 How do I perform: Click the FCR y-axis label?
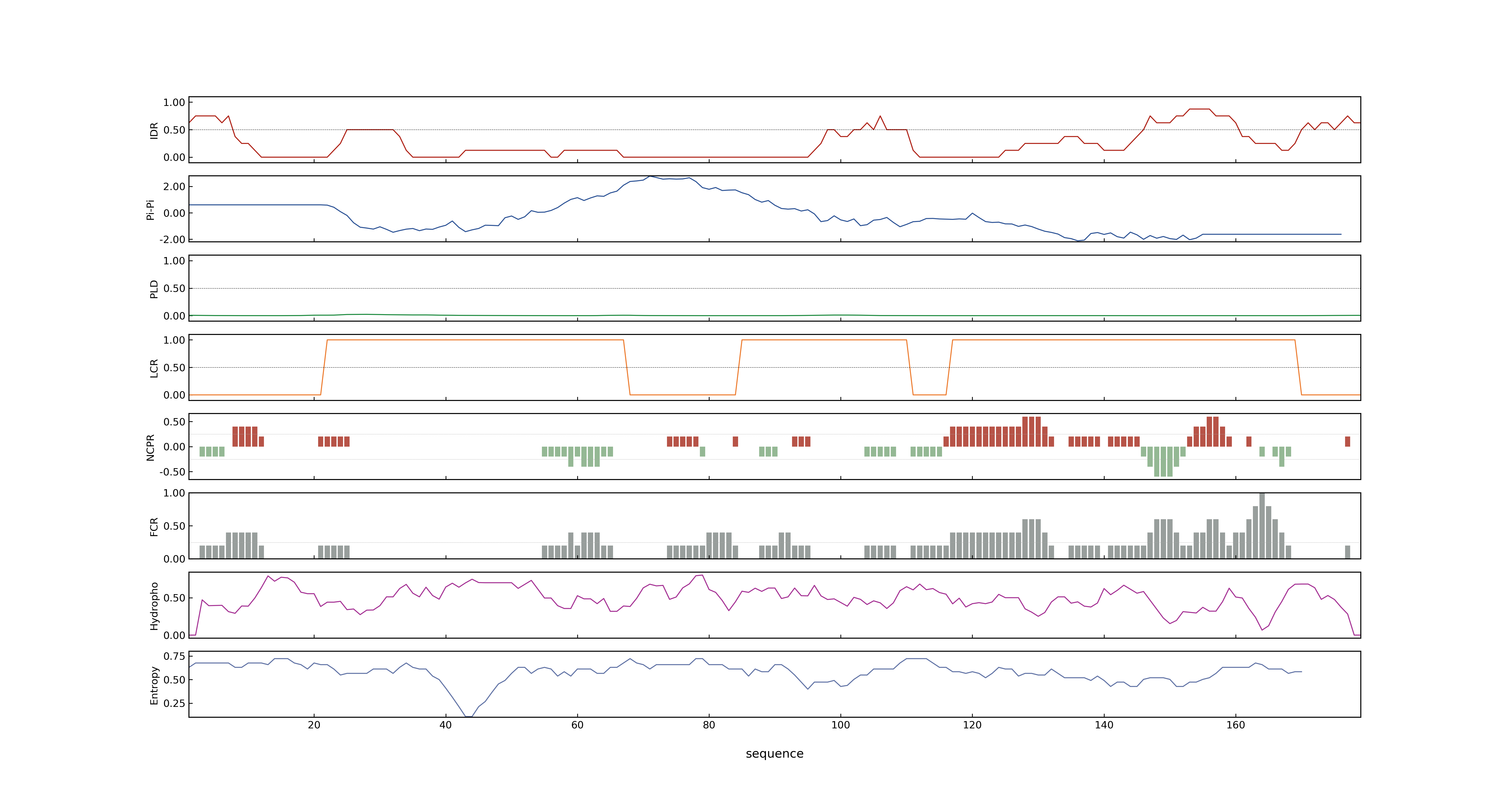coord(154,526)
